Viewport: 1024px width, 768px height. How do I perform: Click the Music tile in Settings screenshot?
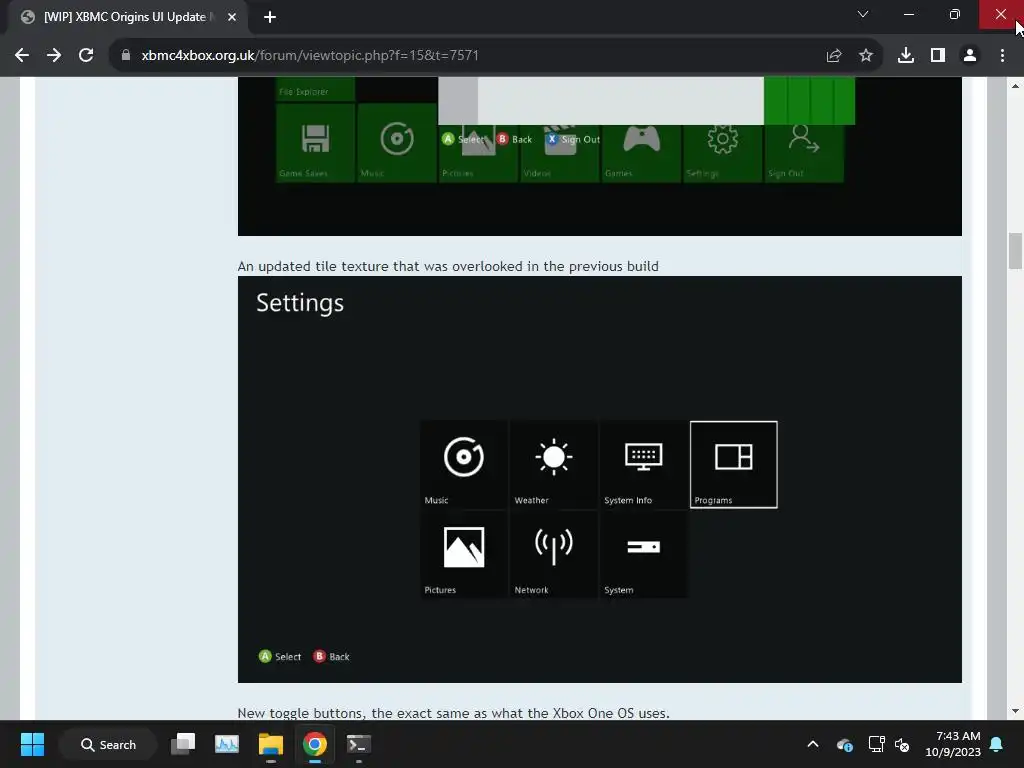coord(464,464)
